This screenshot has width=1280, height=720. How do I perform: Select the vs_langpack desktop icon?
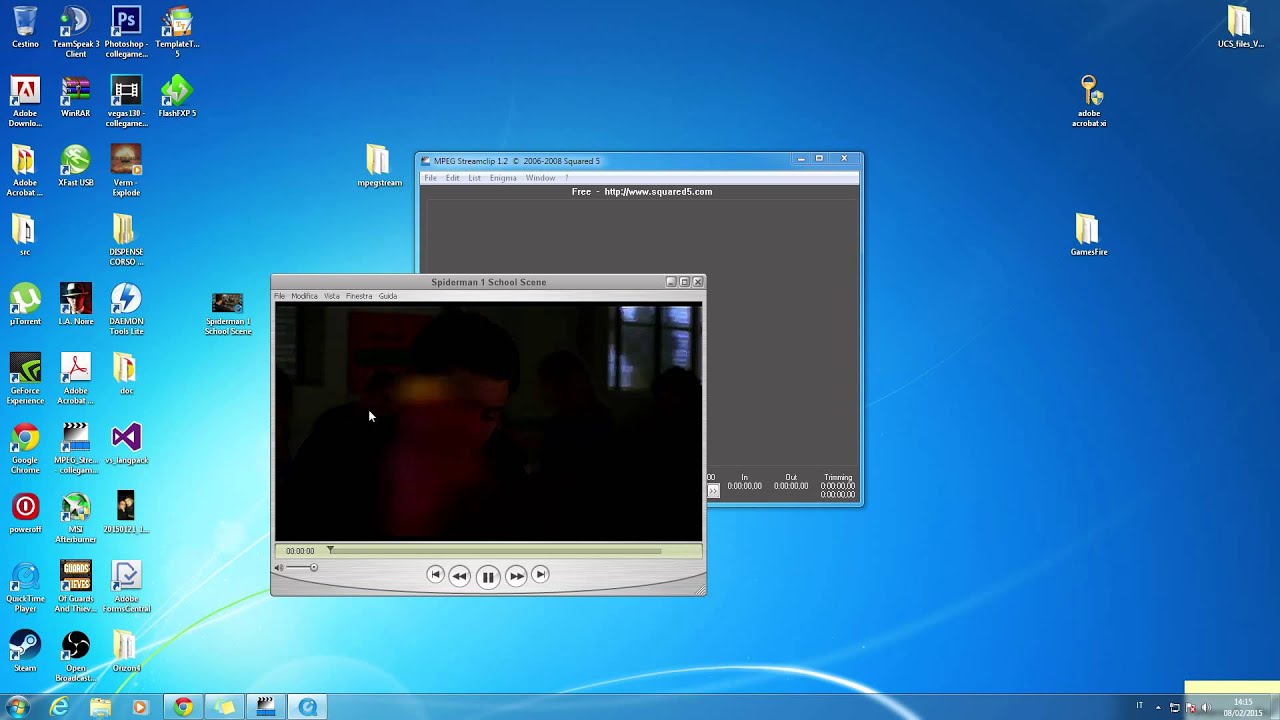[x=126, y=444]
